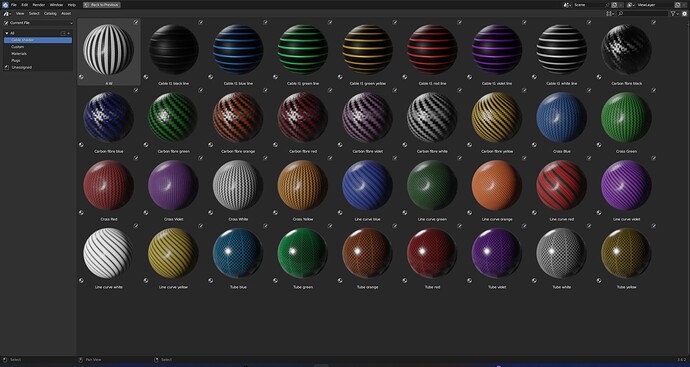The width and height of the screenshot is (690, 367).
Task: Open the ViewLayer browse dropdown icon
Action: click(631, 5)
